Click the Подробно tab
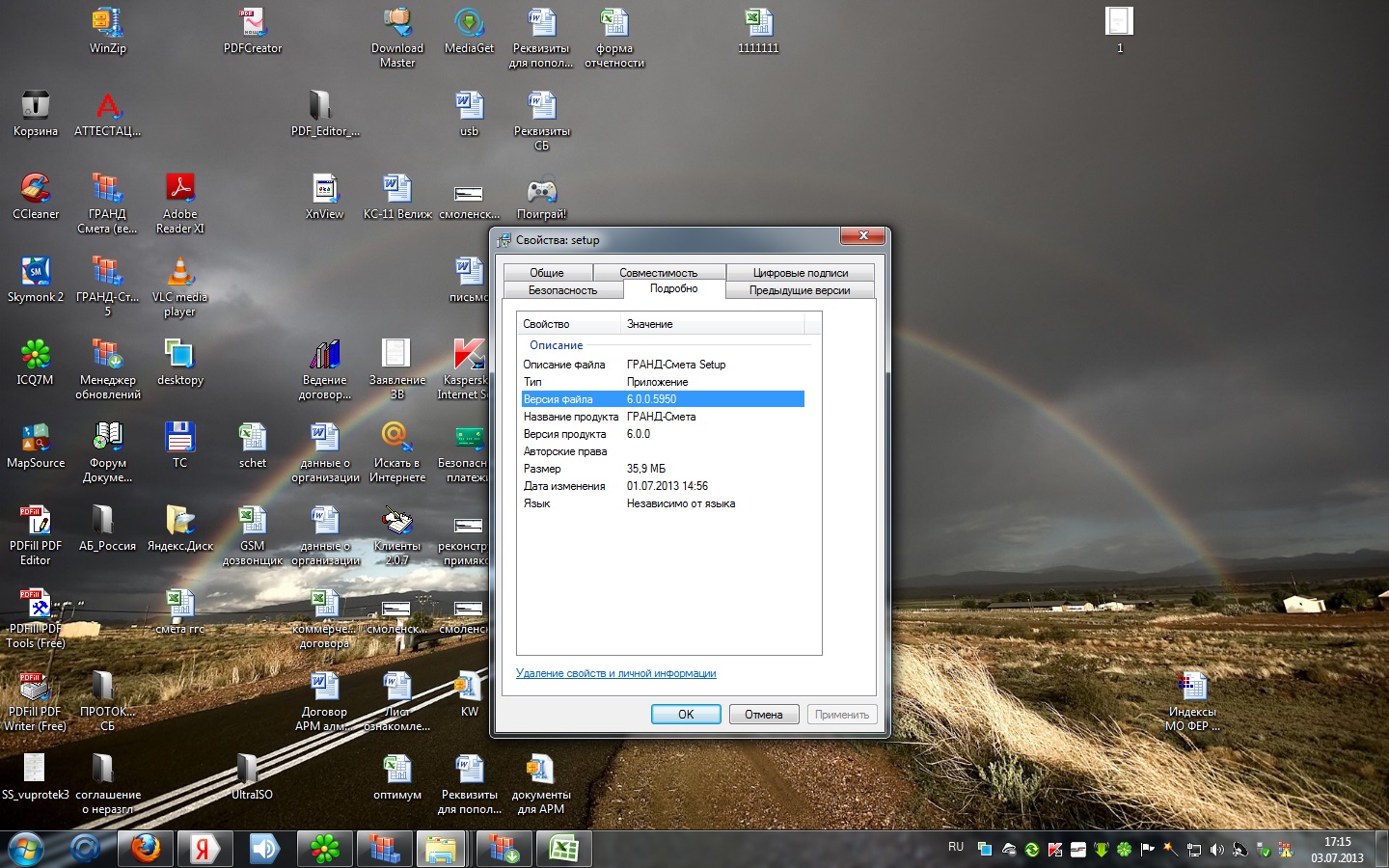Screen dimensions: 1389x868 click(673, 288)
